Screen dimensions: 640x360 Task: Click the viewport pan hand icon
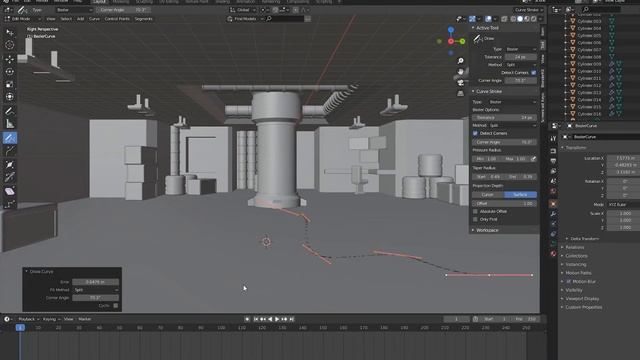[460, 71]
